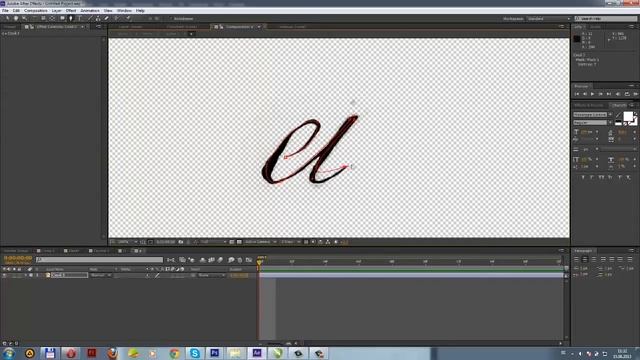Click the Brainstorm icon in timeline
Viewport: 640px width, 360px height.
pos(231,260)
